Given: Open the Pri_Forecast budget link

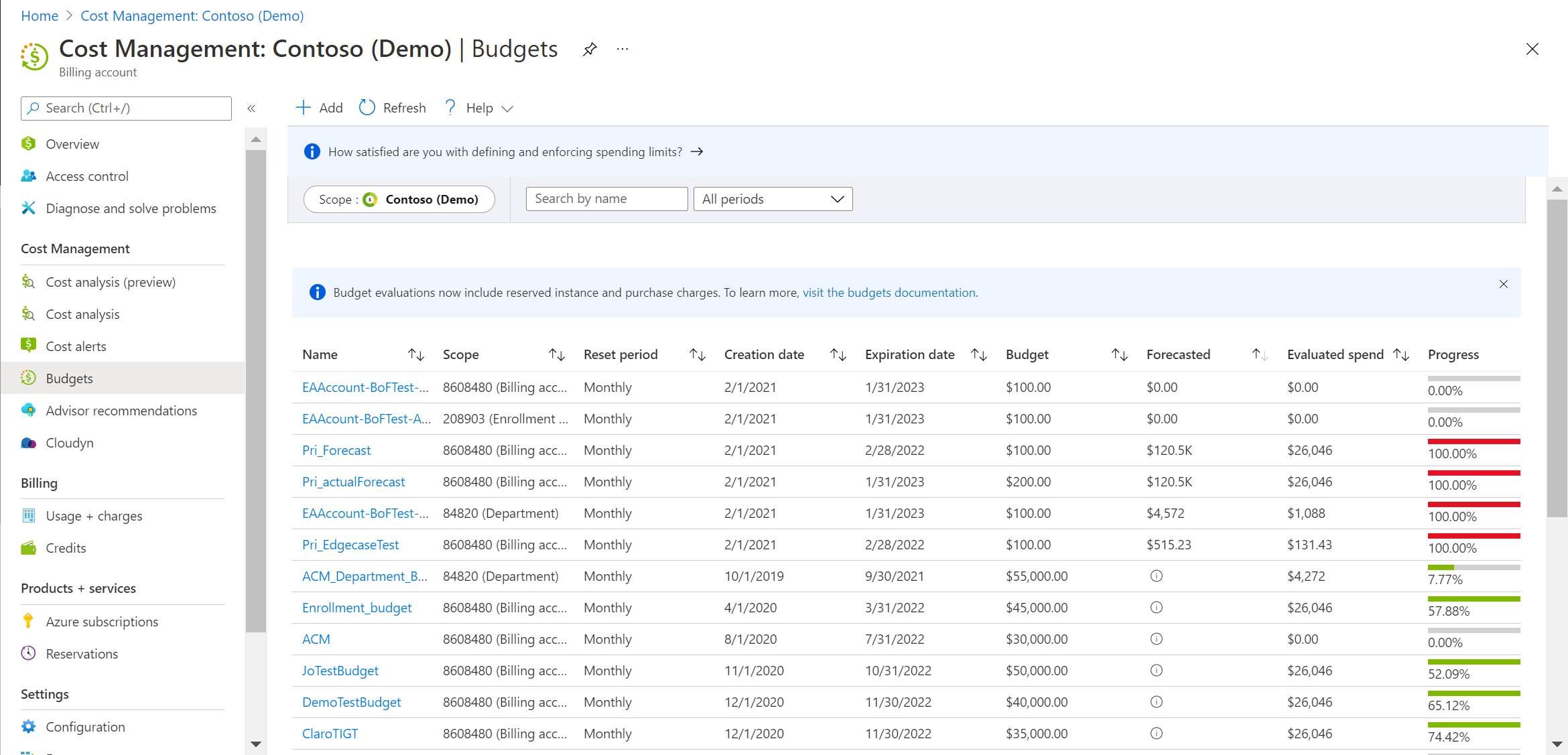Looking at the screenshot, I should 336,450.
